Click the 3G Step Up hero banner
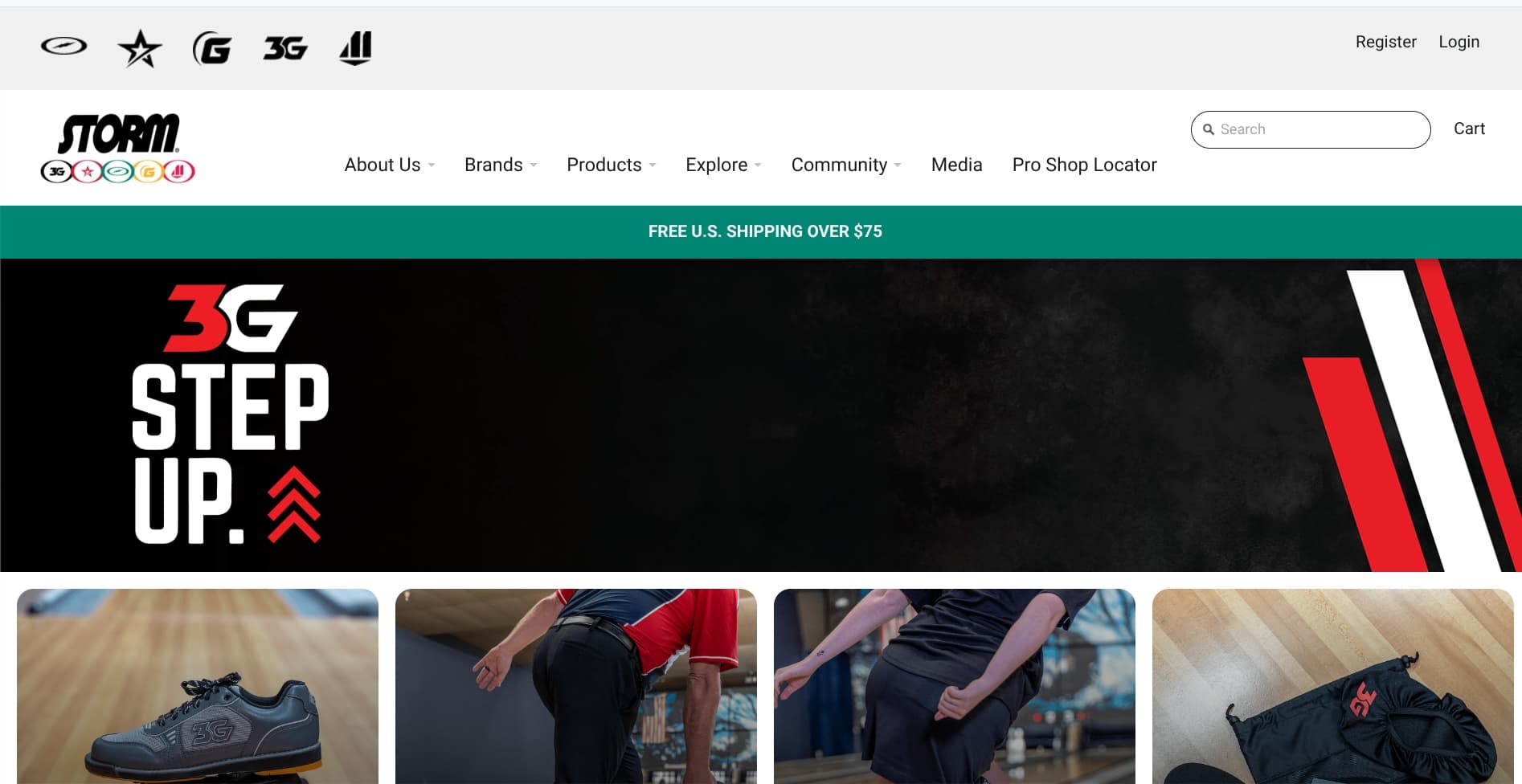 761,415
